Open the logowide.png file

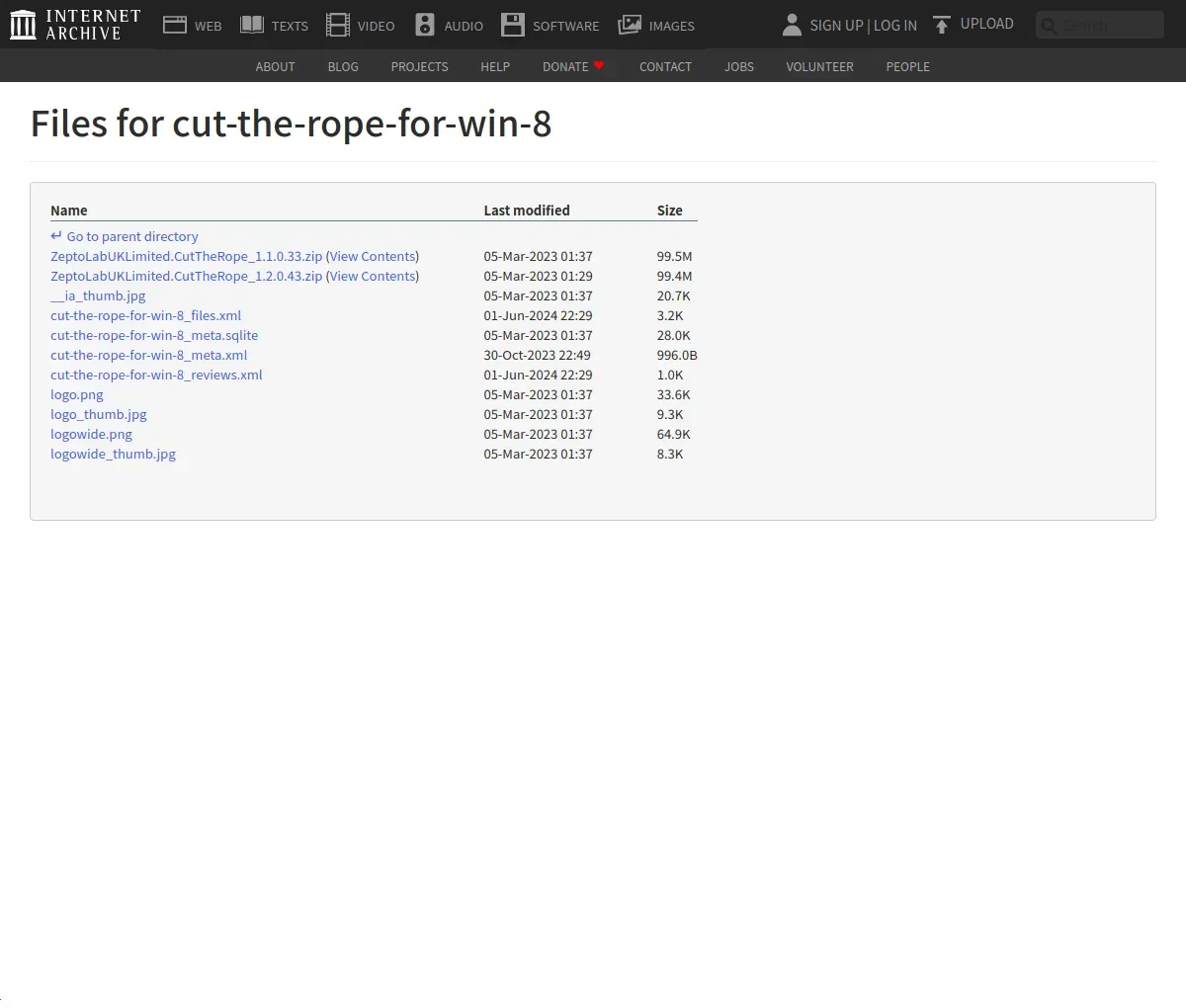(91, 434)
